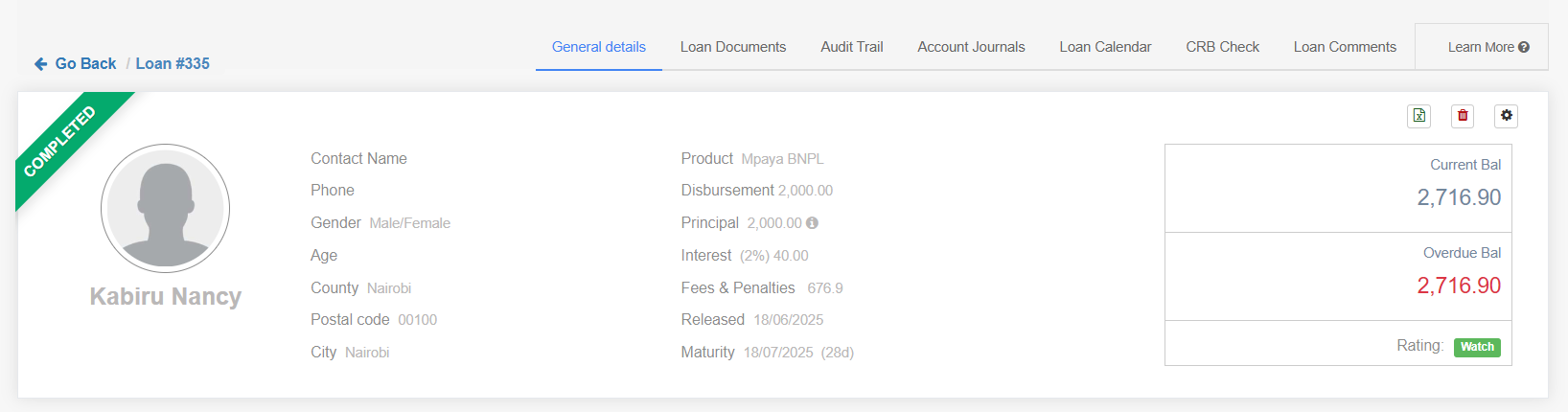
Task: Click the question mark icon in Learn More
Action: click(x=1524, y=47)
